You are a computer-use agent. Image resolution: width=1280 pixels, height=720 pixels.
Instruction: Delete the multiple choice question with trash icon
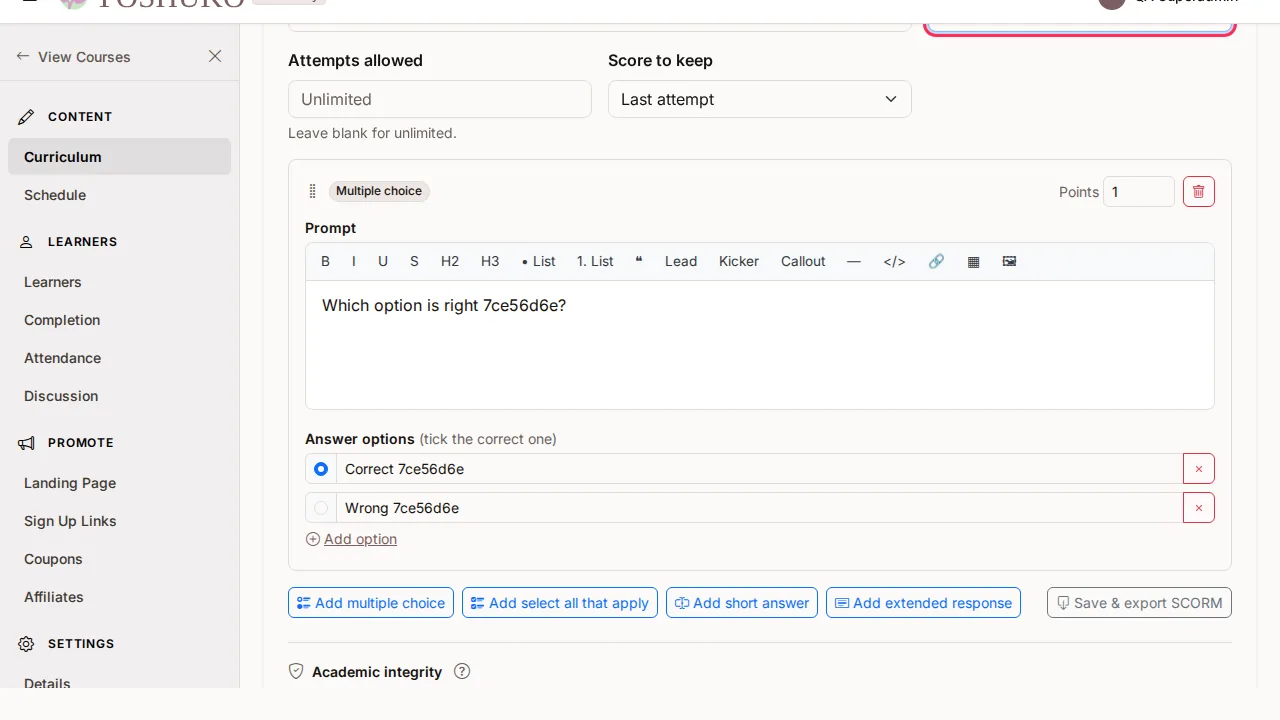point(1199,191)
